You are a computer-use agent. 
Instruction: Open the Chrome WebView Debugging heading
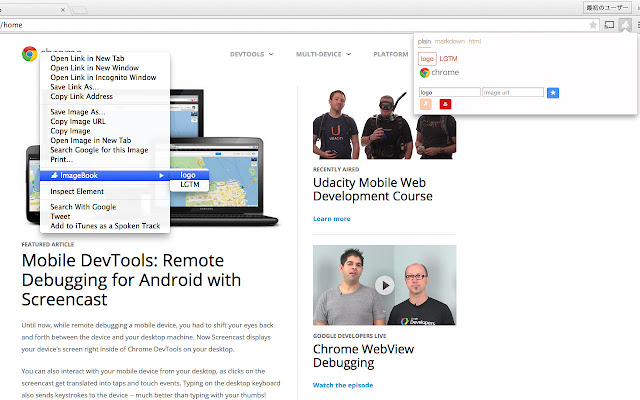pos(363,356)
